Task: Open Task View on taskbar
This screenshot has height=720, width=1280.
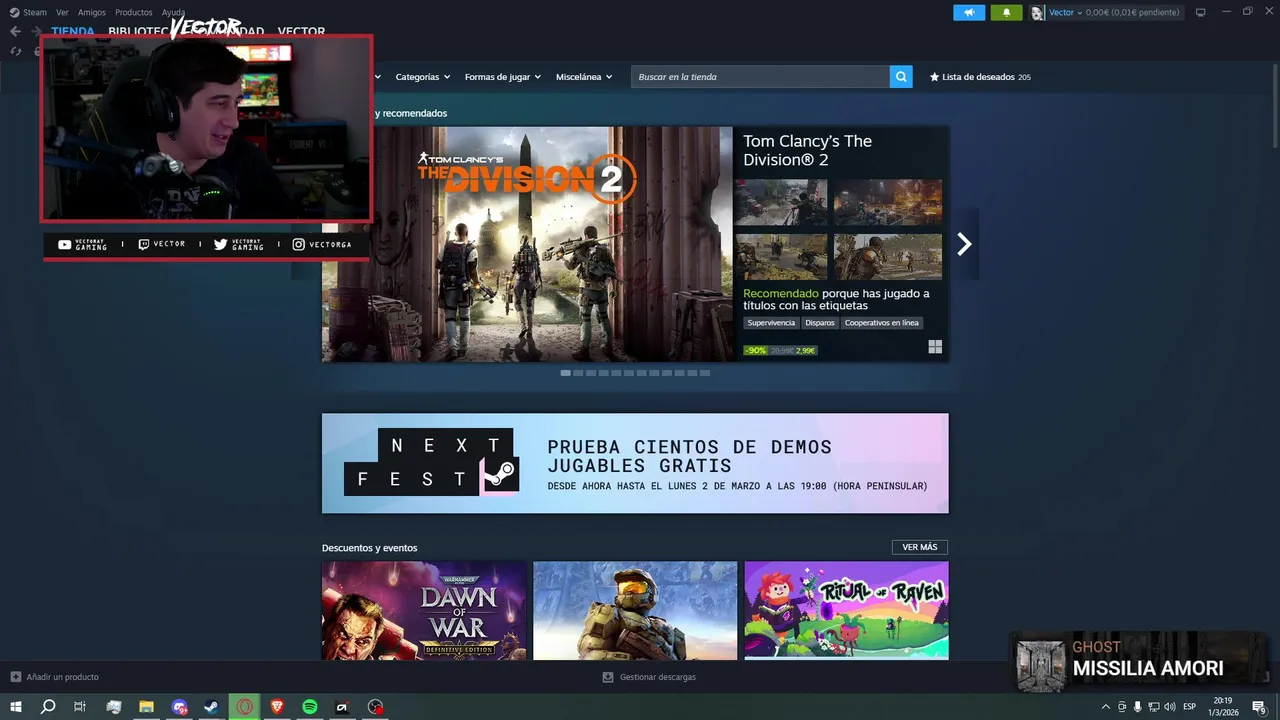Action: (80, 707)
